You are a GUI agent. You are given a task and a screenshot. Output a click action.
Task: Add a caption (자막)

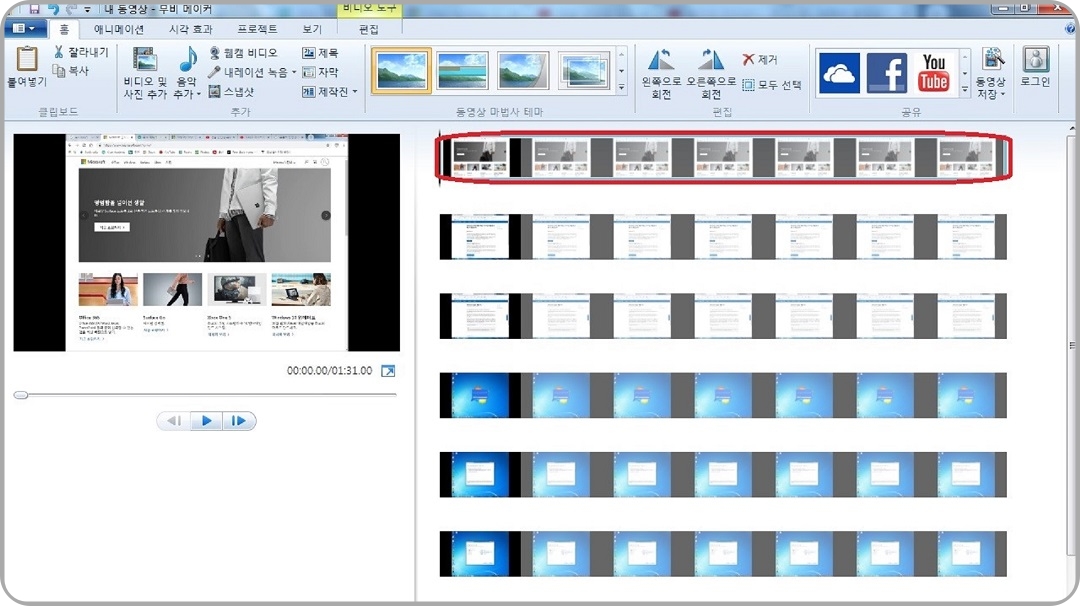coord(320,72)
